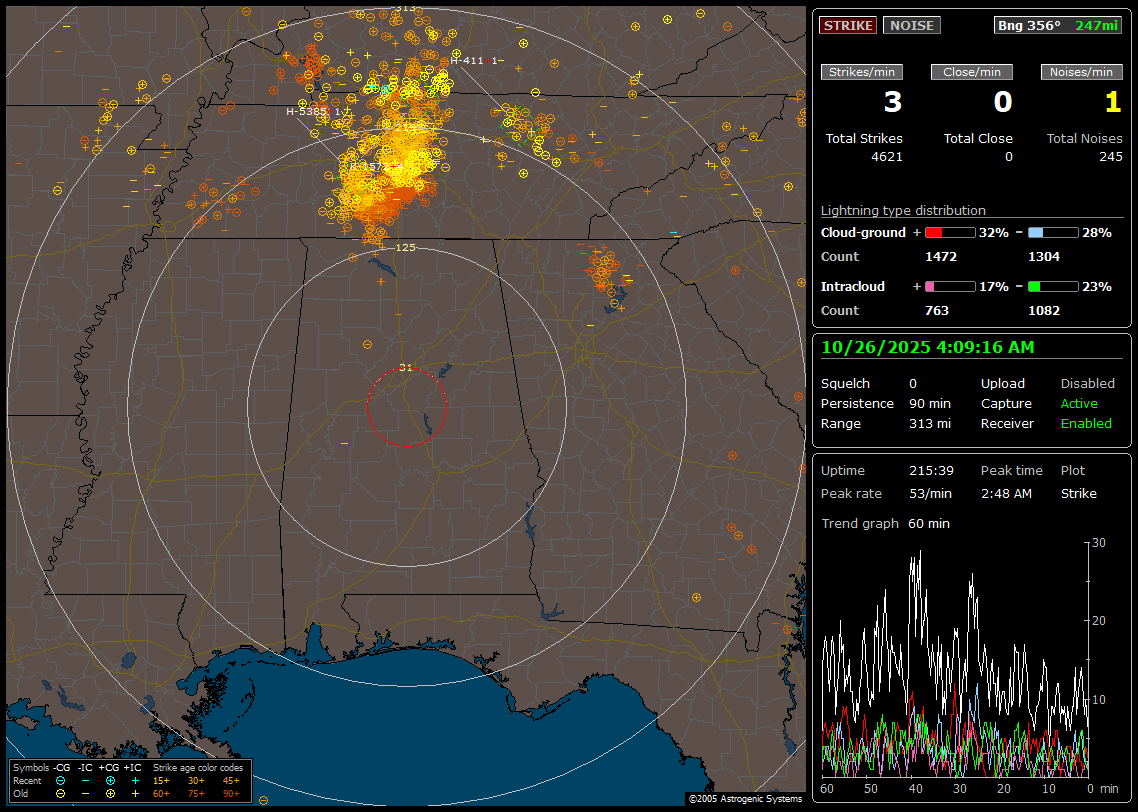Click the NOISE indicator button
1138x812 pixels.
tap(911, 25)
